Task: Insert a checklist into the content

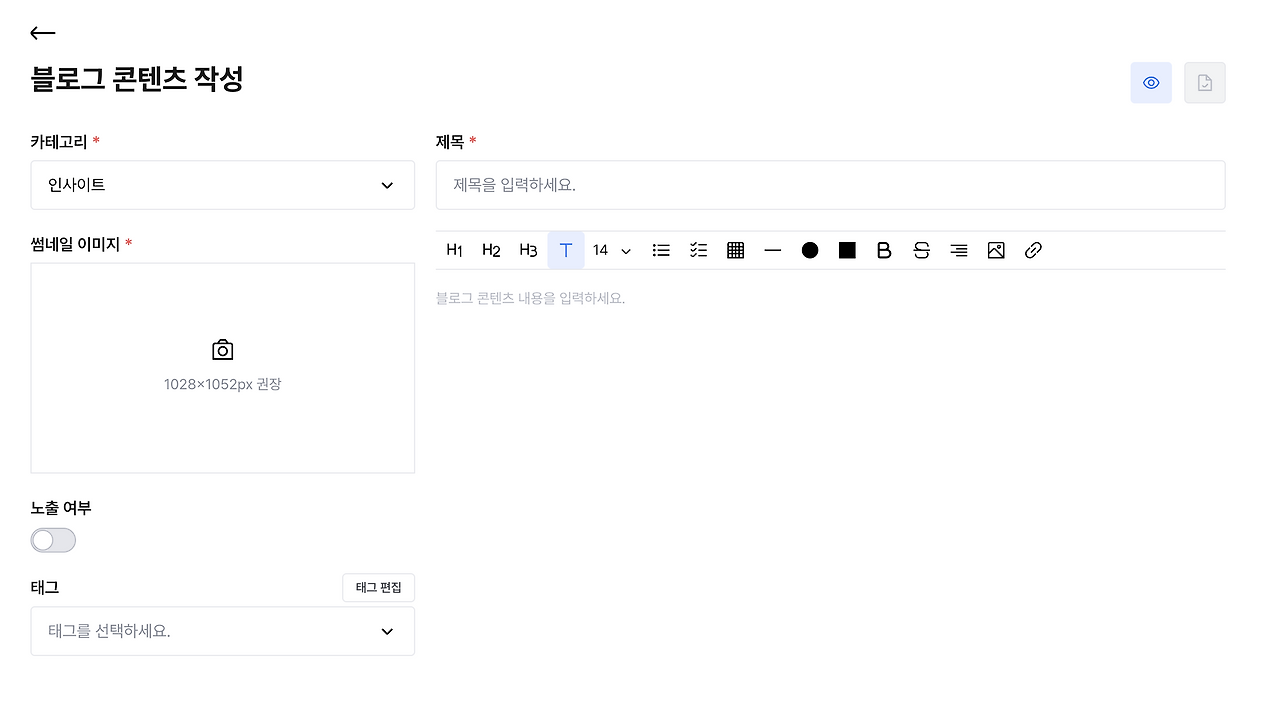Action: pyautogui.click(x=698, y=250)
